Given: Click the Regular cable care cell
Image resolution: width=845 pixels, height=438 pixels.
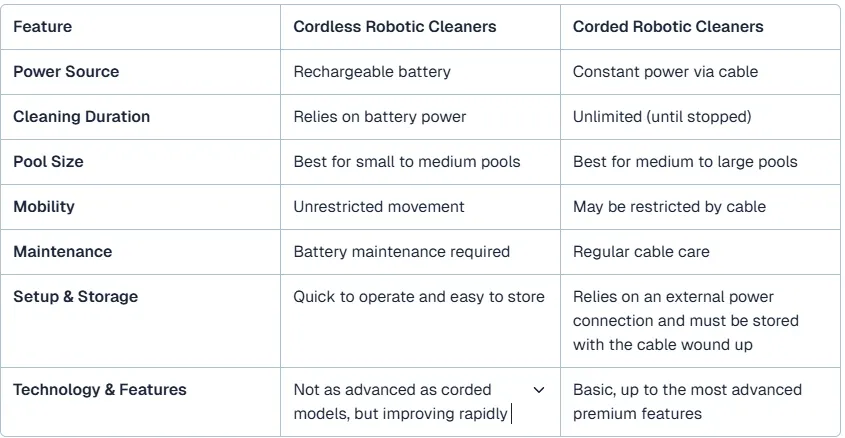Looking at the screenshot, I should click(700, 252).
